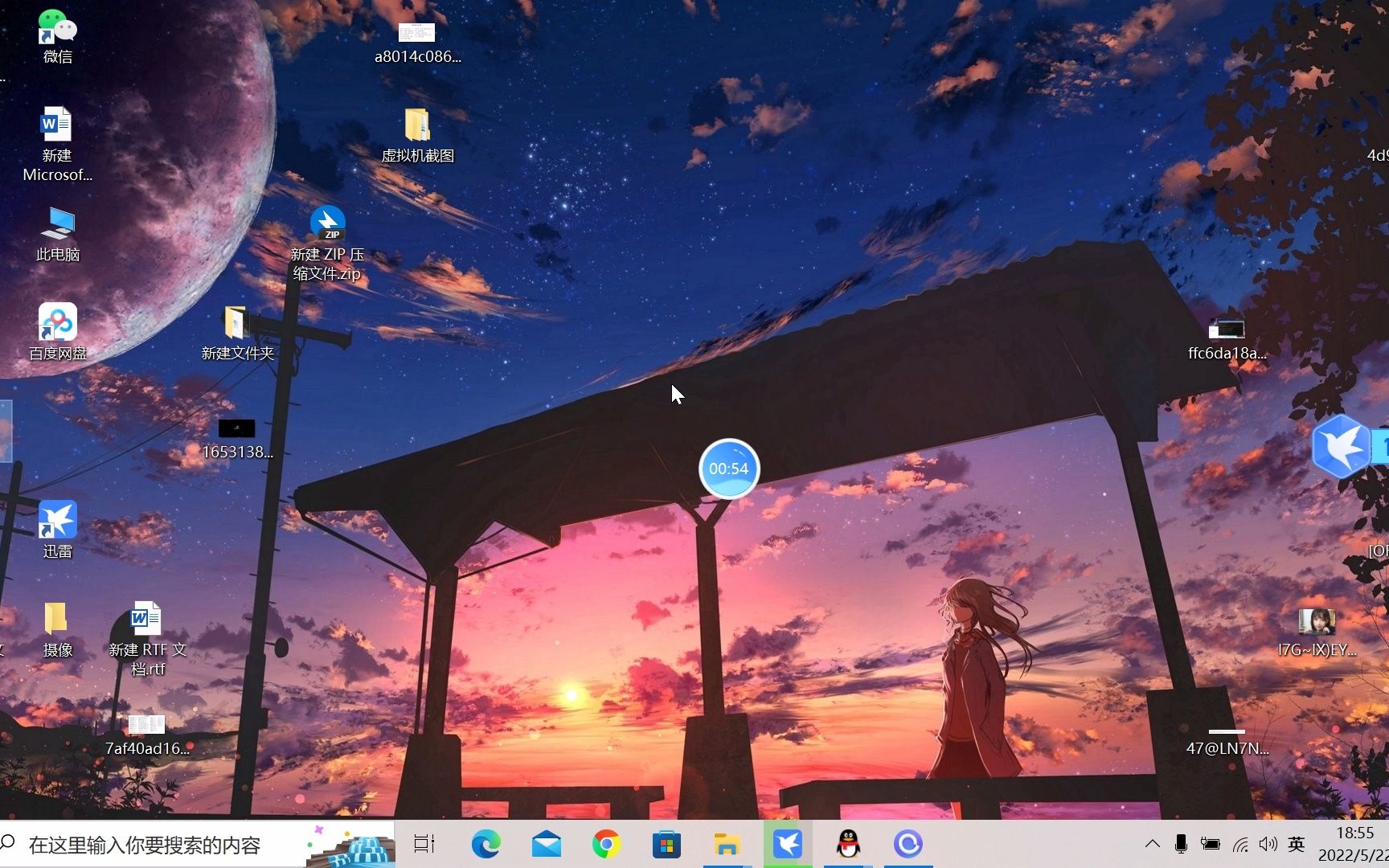Open Wi-Fi network status from tray
The width and height of the screenshot is (1389, 868).
click(x=1239, y=844)
